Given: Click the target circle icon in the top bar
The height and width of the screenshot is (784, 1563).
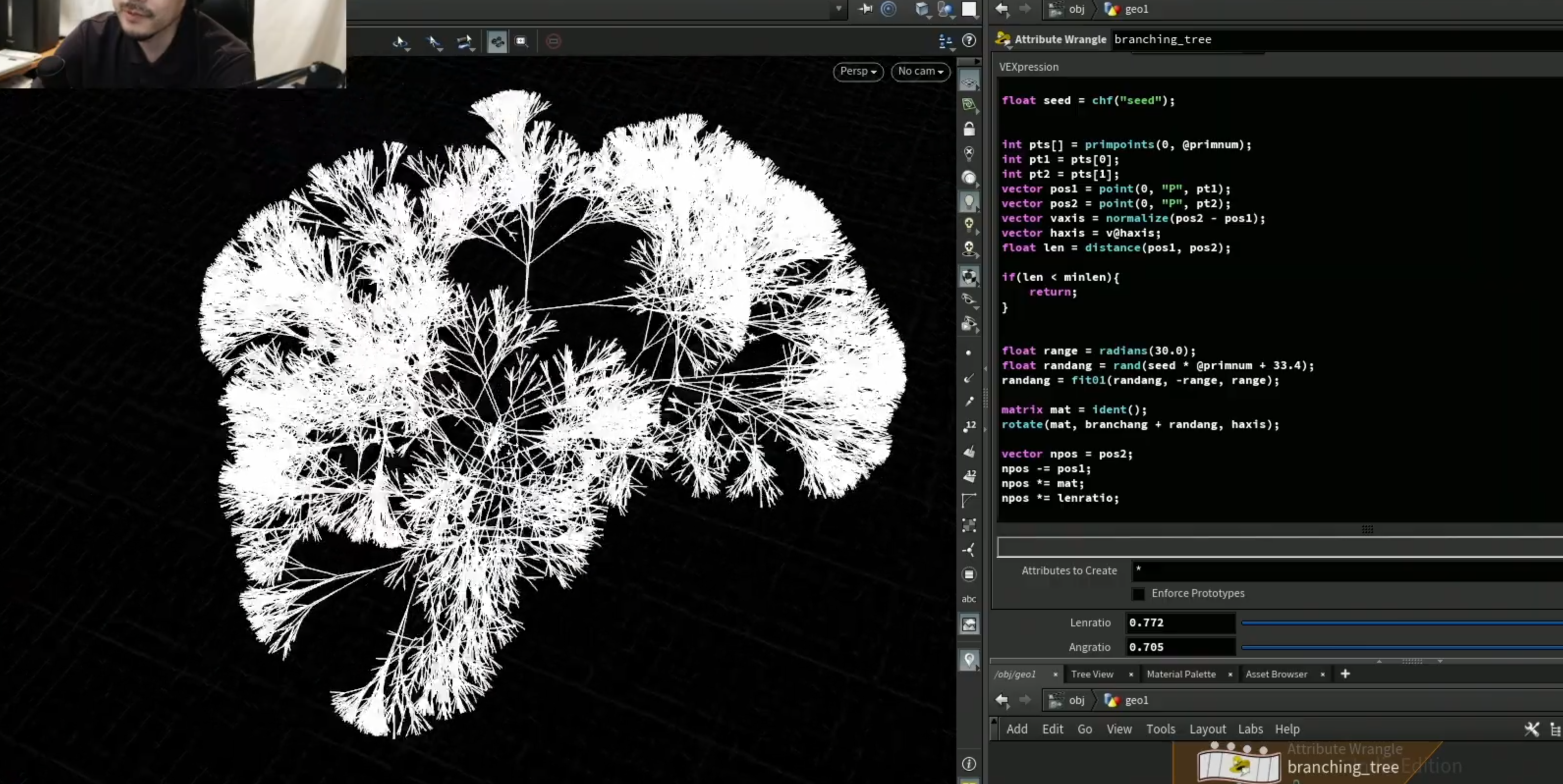Looking at the screenshot, I should coord(888,9).
